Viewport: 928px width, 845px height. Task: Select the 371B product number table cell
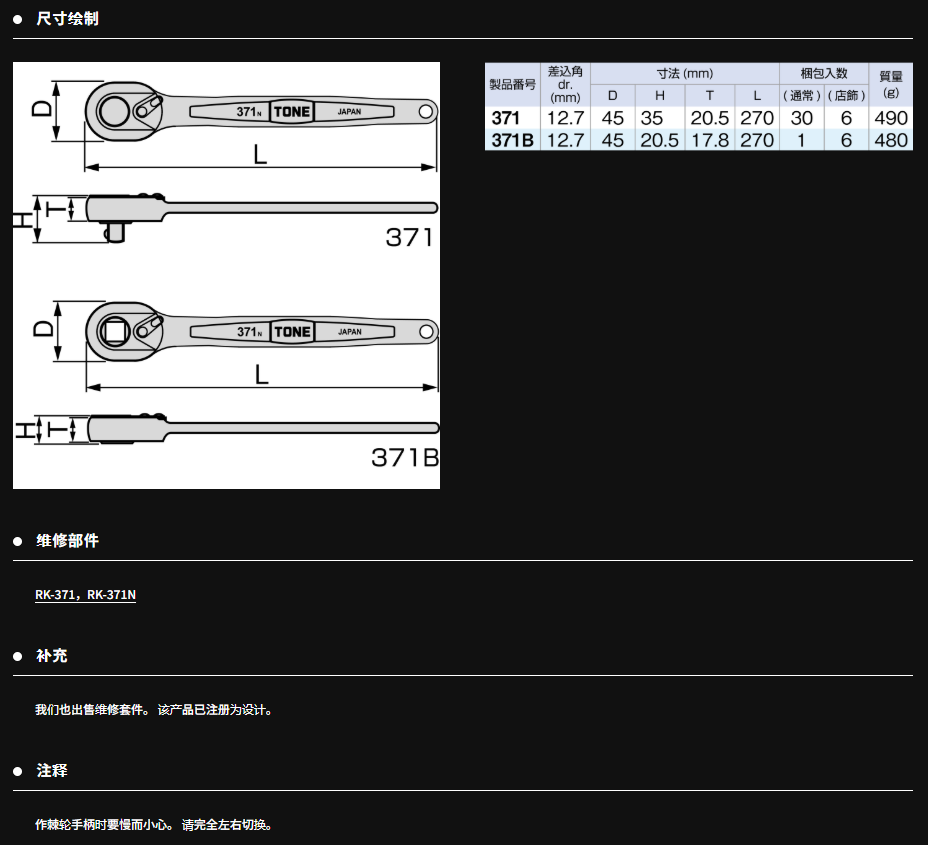point(512,140)
